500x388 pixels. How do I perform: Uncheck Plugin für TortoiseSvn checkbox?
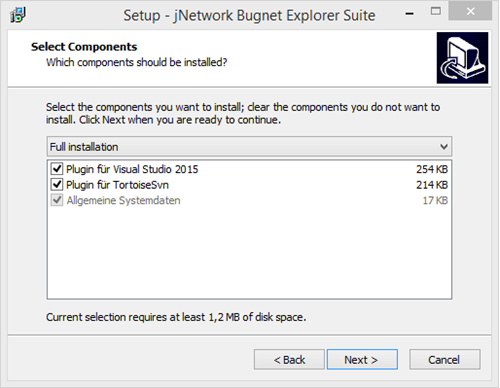(57, 184)
